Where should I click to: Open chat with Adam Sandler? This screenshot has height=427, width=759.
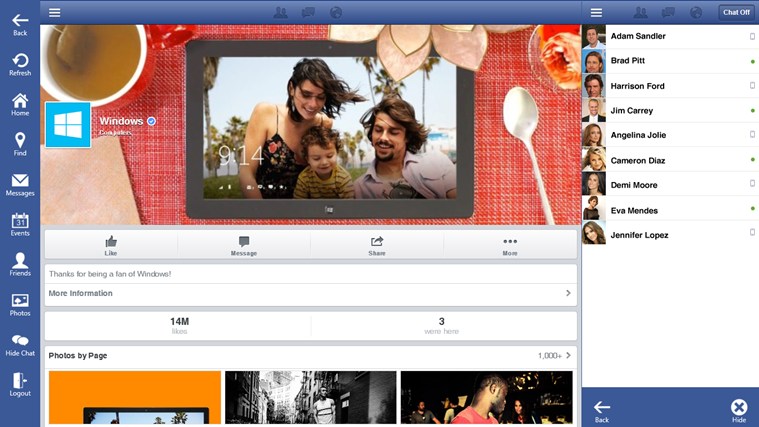pyautogui.click(x=670, y=36)
